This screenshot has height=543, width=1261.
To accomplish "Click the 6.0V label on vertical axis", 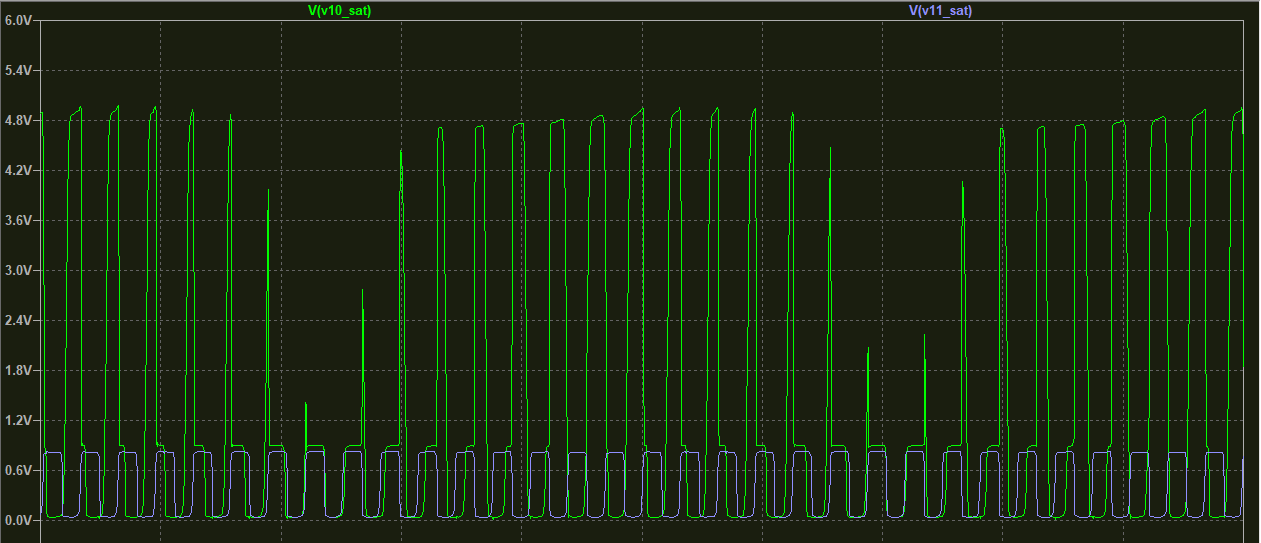I will [x=19, y=21].
